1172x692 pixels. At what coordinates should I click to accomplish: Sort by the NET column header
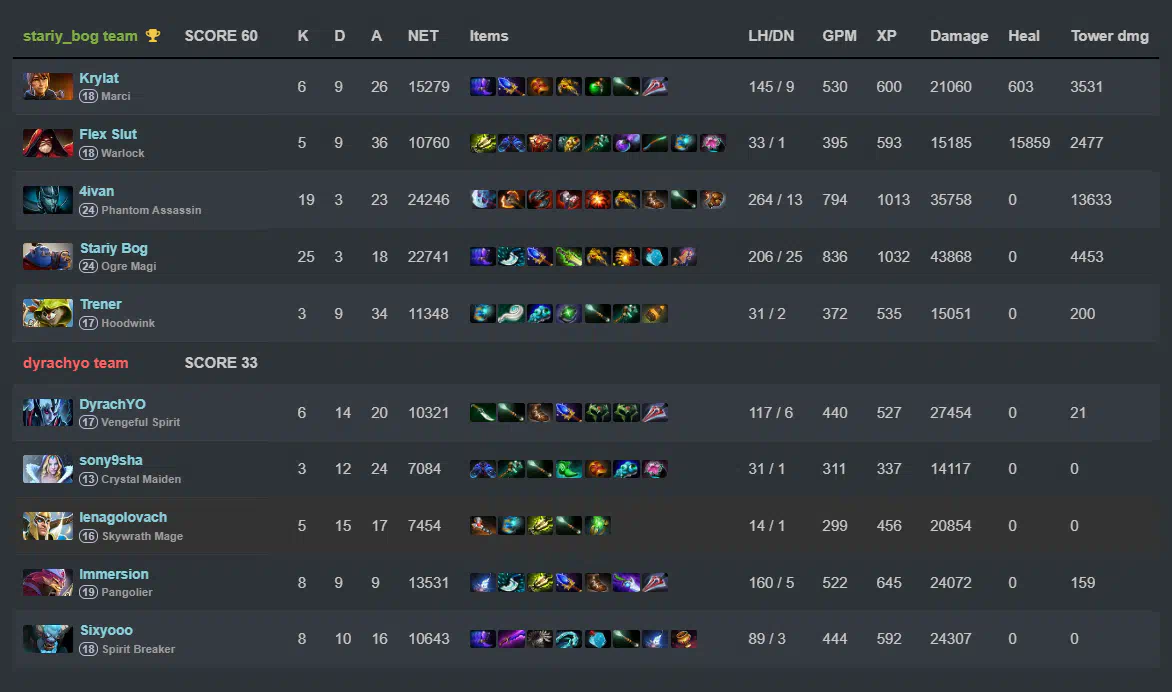pos(423,36)
